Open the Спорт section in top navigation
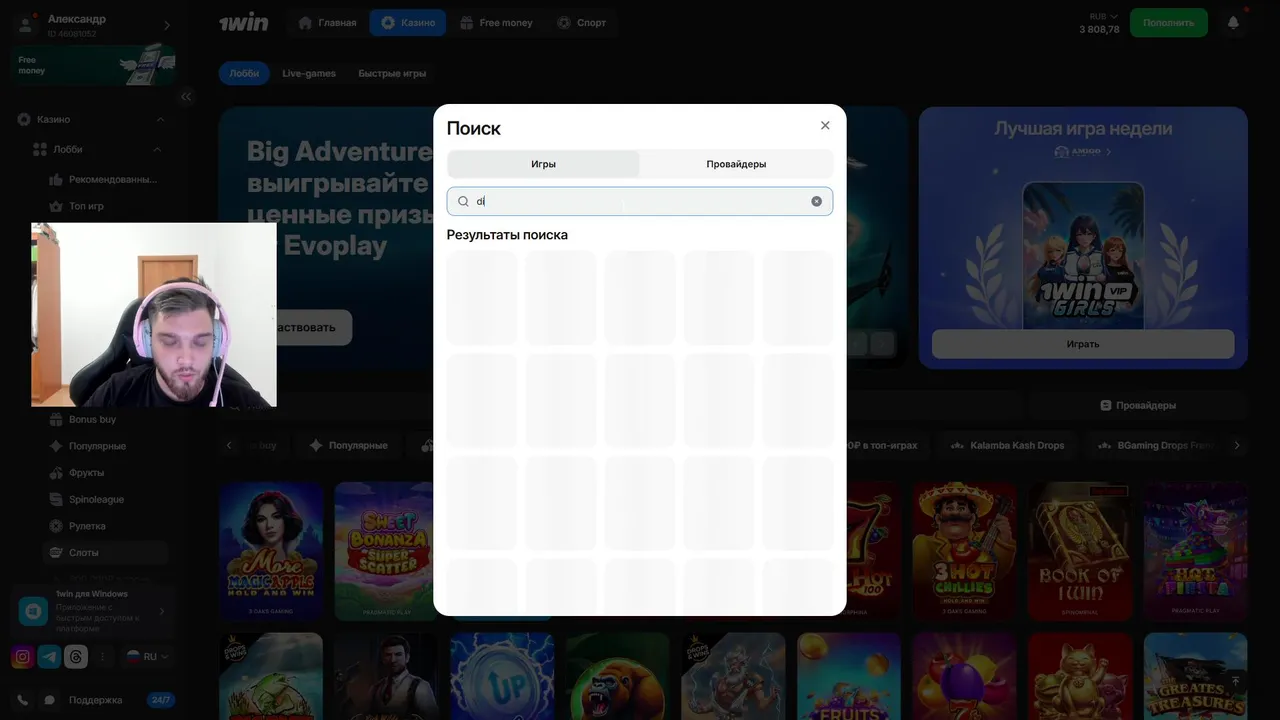Image resolution: width=1280 pixels, height=720 pixels. click(582, 22)
